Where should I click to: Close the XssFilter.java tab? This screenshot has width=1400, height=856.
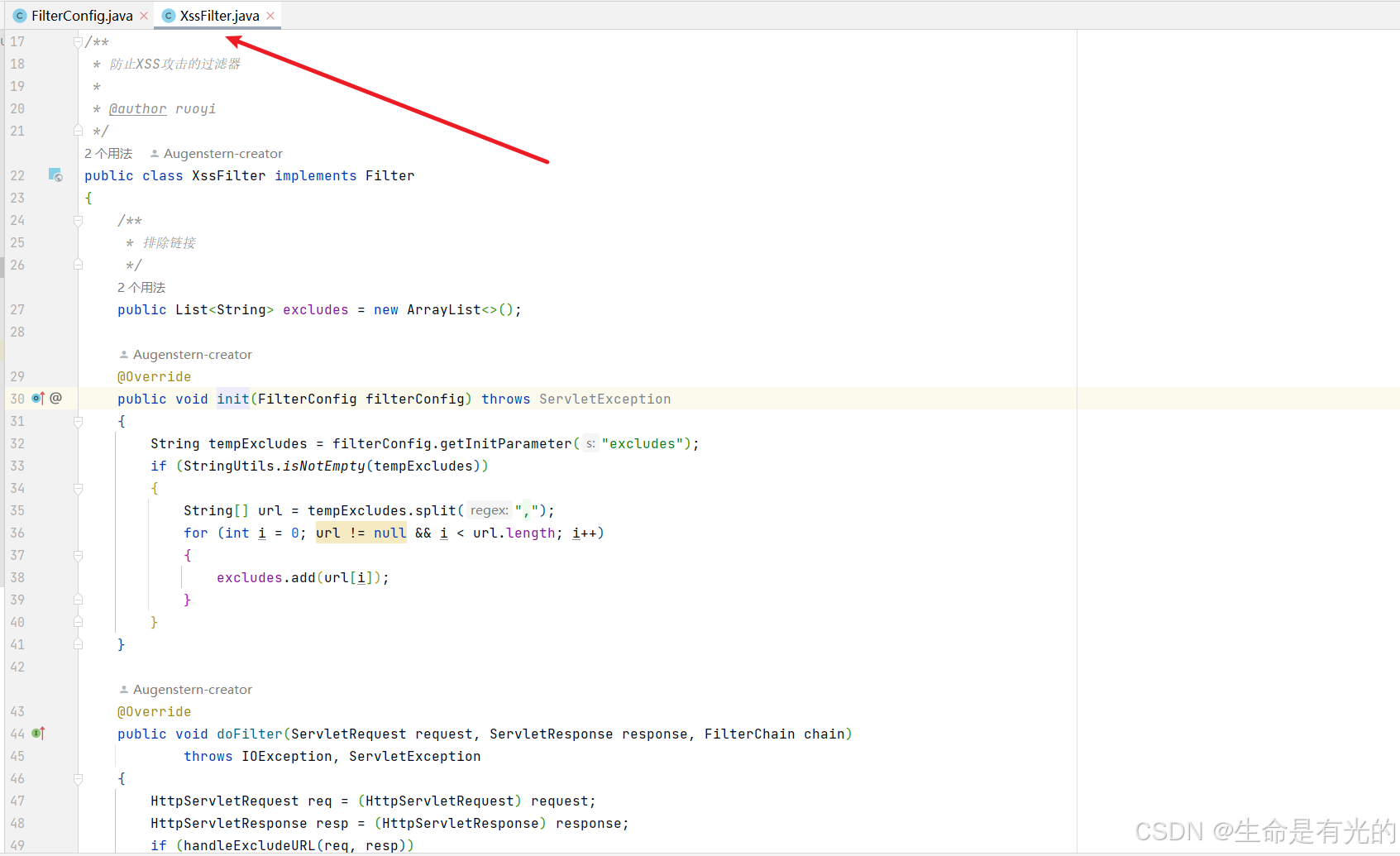[x=270, y=16]
